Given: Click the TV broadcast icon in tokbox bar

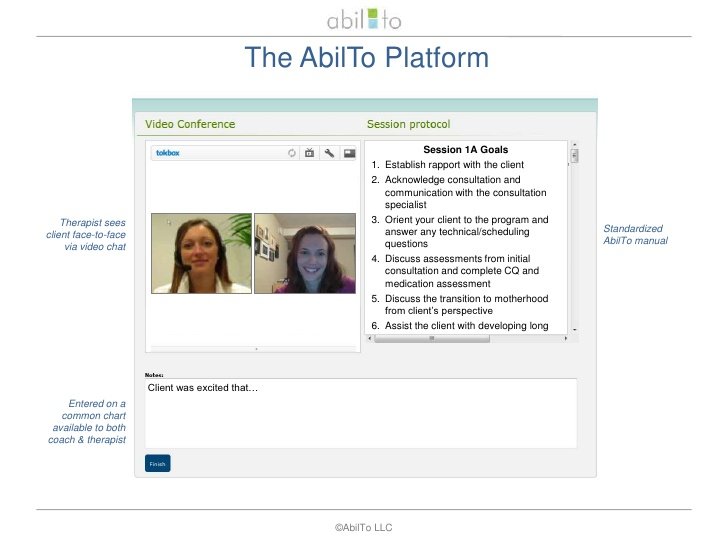Looking at the screenshot, I should click(310, 153).
